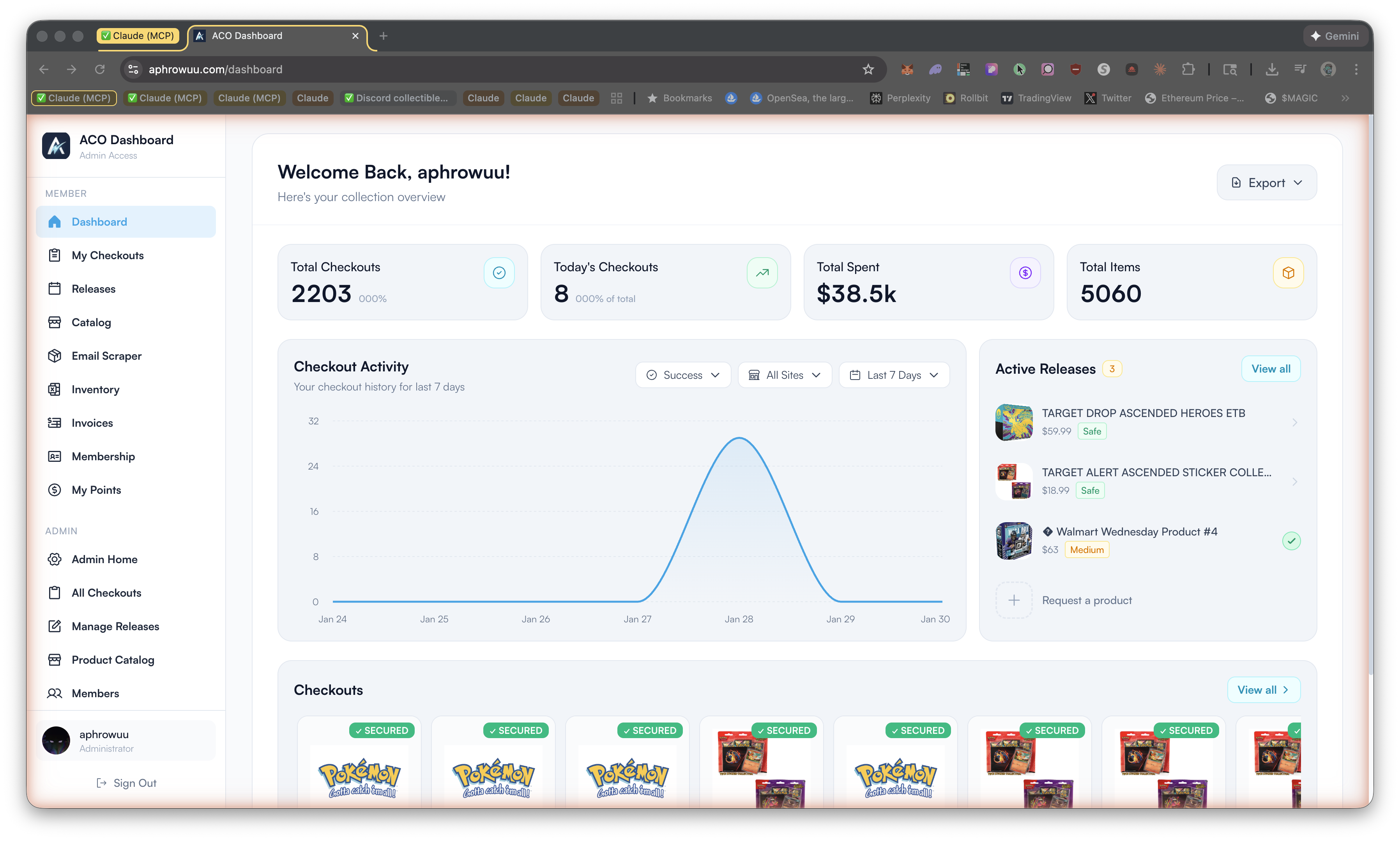This screenshot has height=841, width=1400.
Task: Open the Success status filter dropdown
Action: point(683,375)
